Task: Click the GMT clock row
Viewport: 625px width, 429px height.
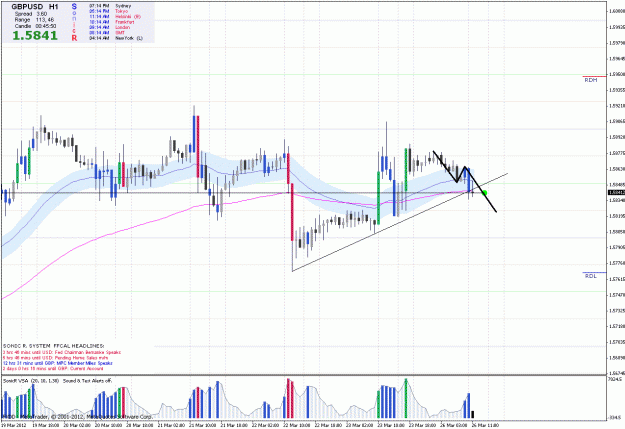Action: (107, 33)
